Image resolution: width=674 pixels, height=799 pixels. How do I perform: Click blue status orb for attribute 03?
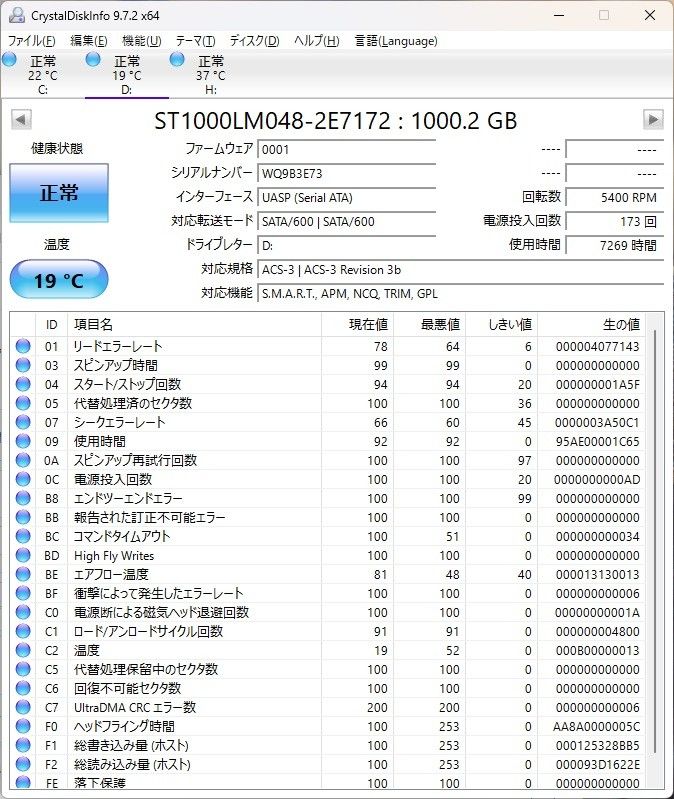coord(23,365)
